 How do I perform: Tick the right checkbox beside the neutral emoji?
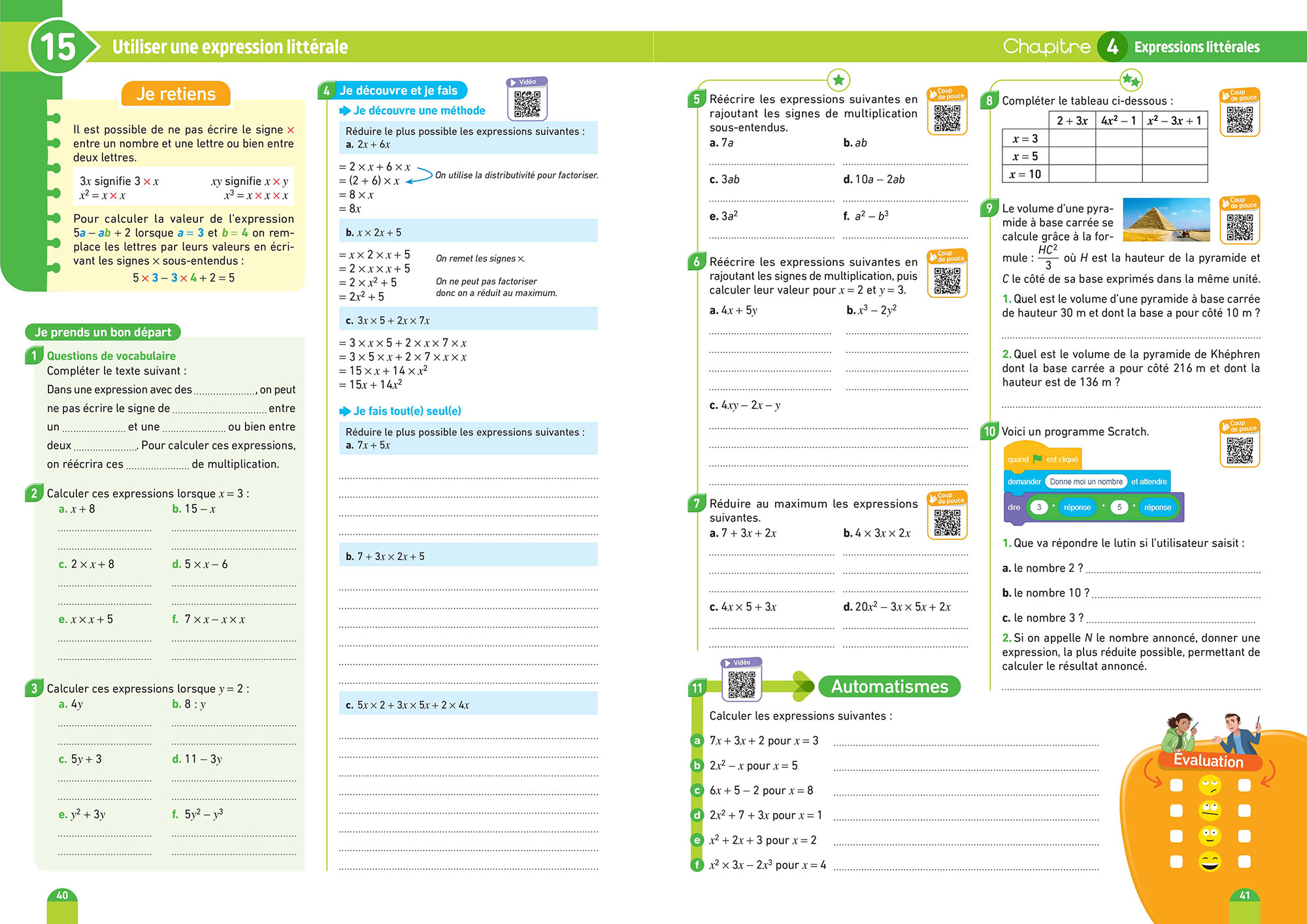tap(1244, 810)
